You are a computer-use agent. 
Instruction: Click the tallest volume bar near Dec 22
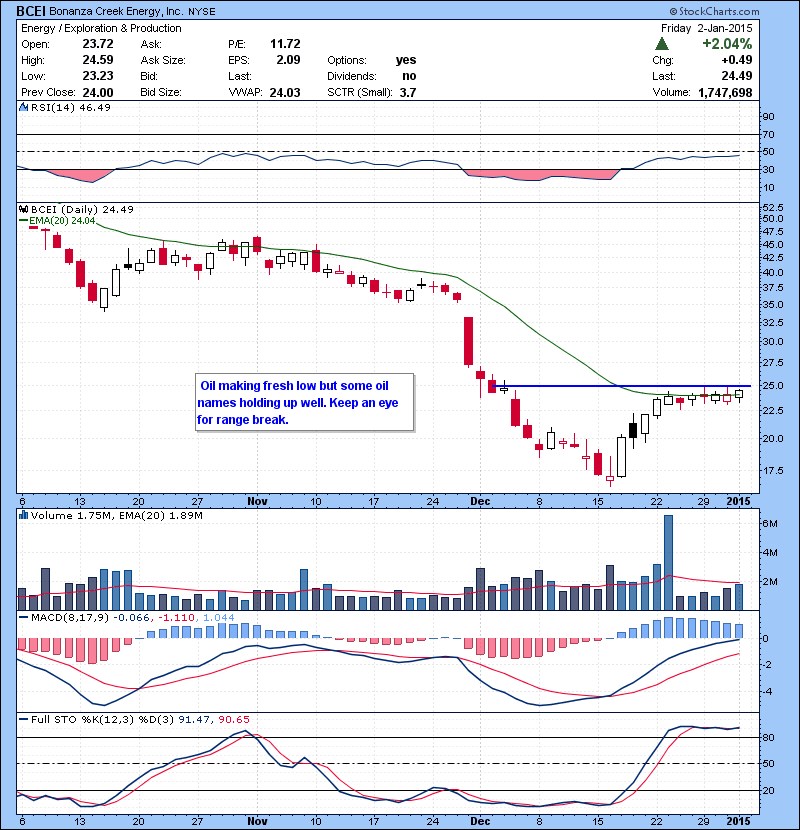coord(668,563)
